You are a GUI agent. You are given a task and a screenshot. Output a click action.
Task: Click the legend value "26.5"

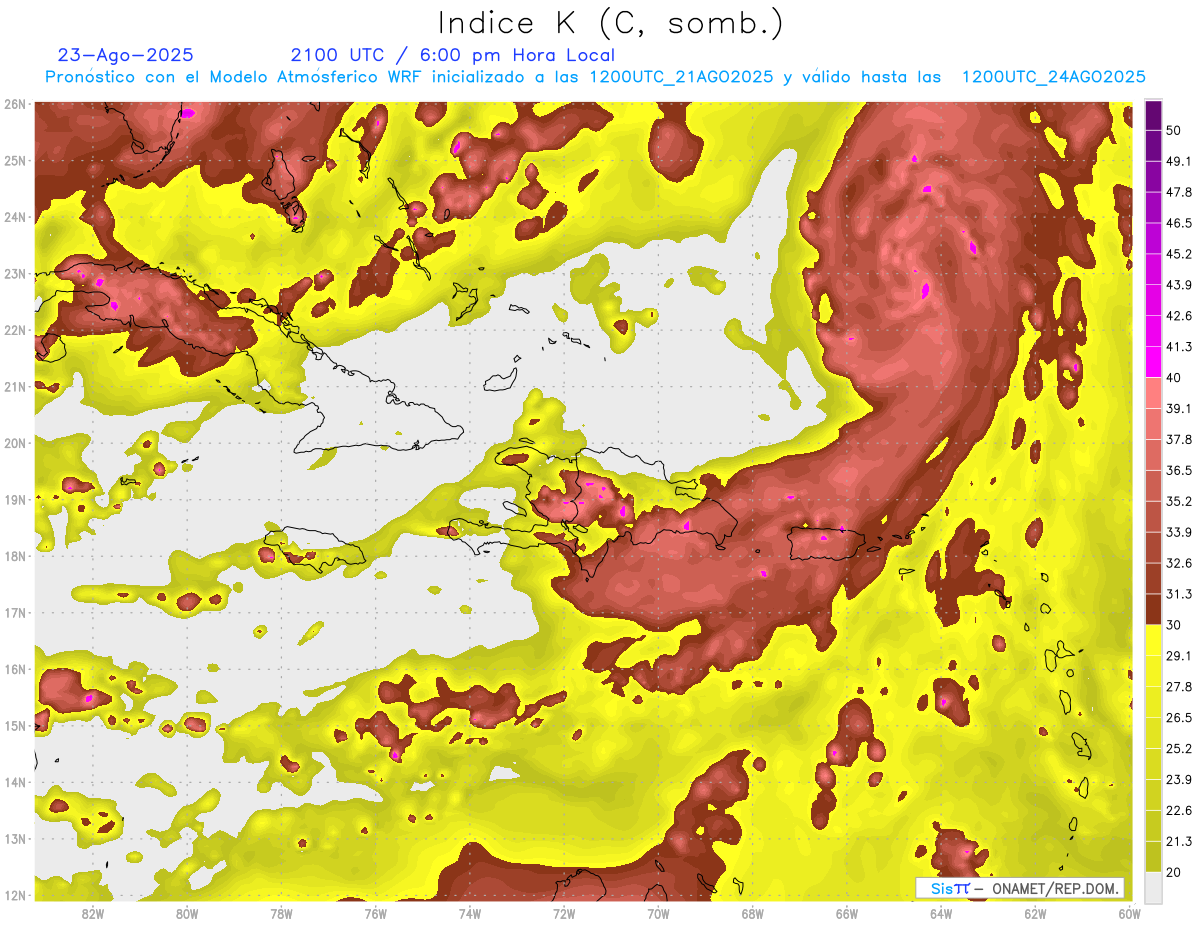click(1179, 717)
